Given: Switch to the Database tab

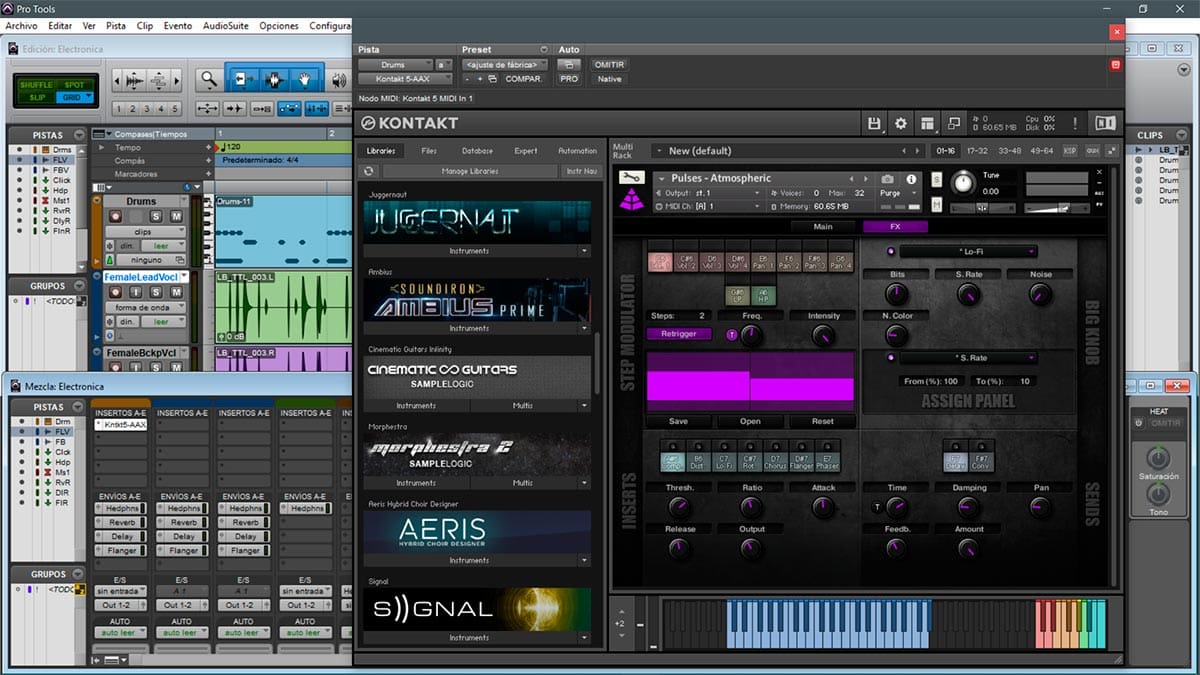Looking at the screenshot, I should [x=477, y=151].
